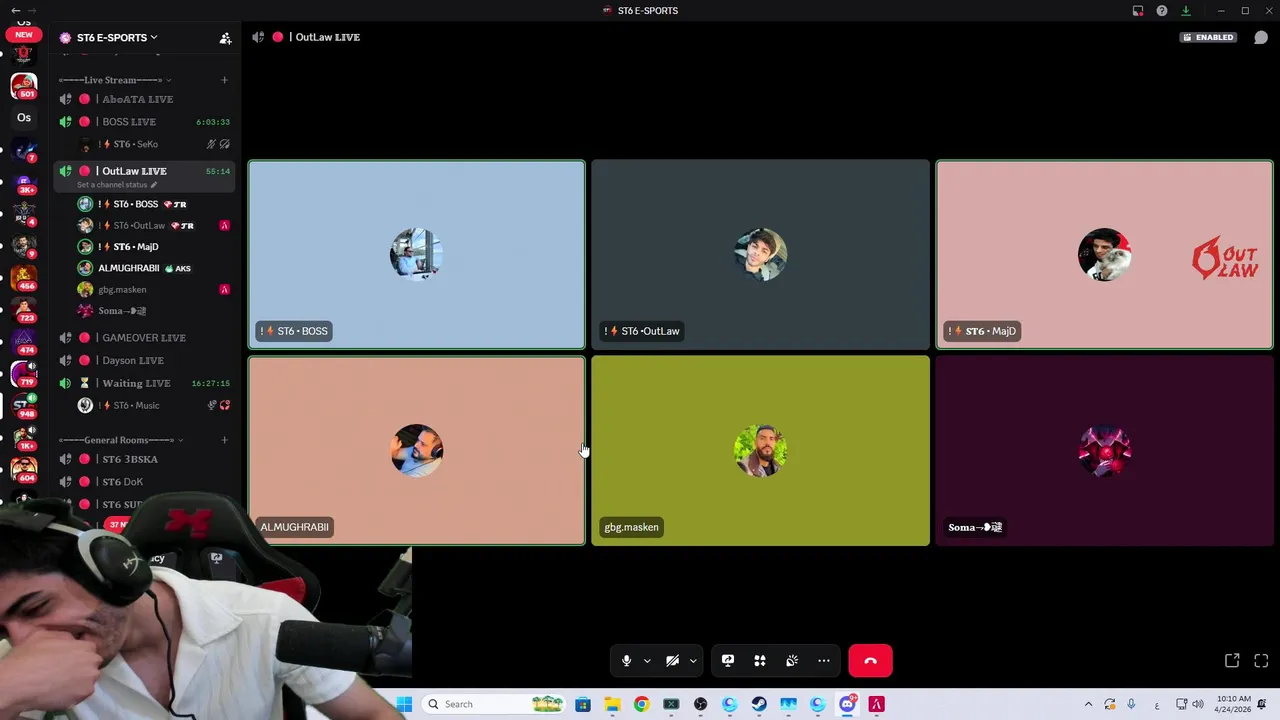The height and width of the screenshot is (720, 1280).
Task: Select ST6 BOSS in the member list
Action: [155, 204]
